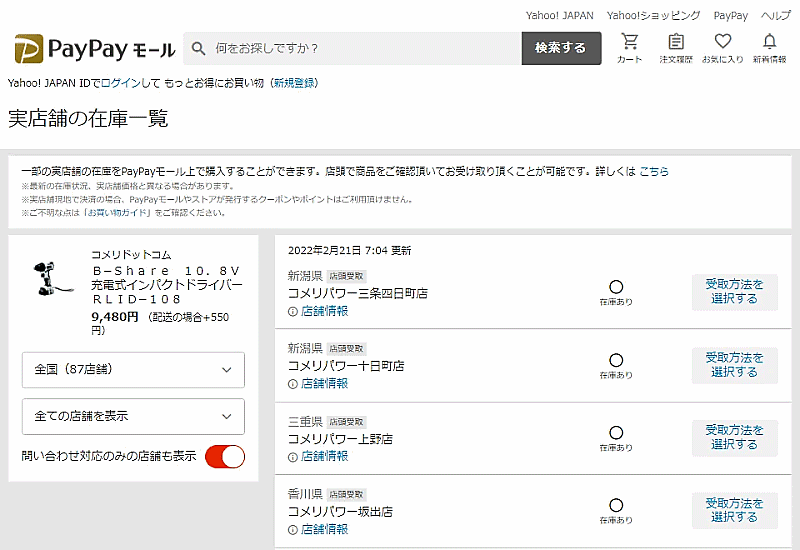The width and height of the screenshot is (800, 550).
Task: Focus the product search input field
Action: 360,48
